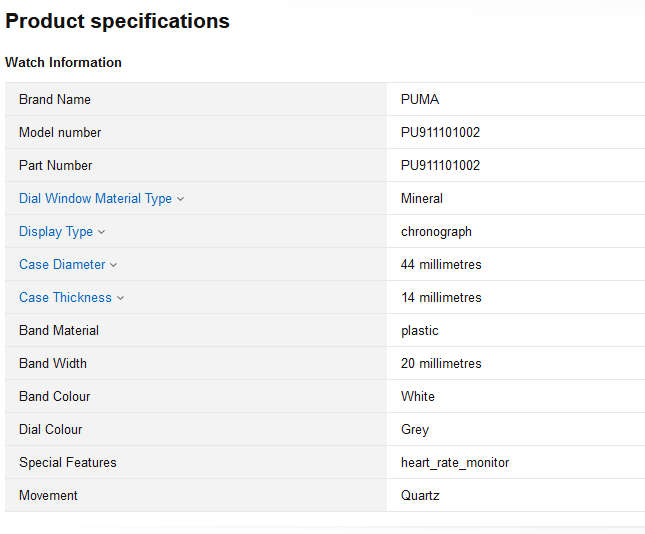Click the Case Diameter link

62,264
